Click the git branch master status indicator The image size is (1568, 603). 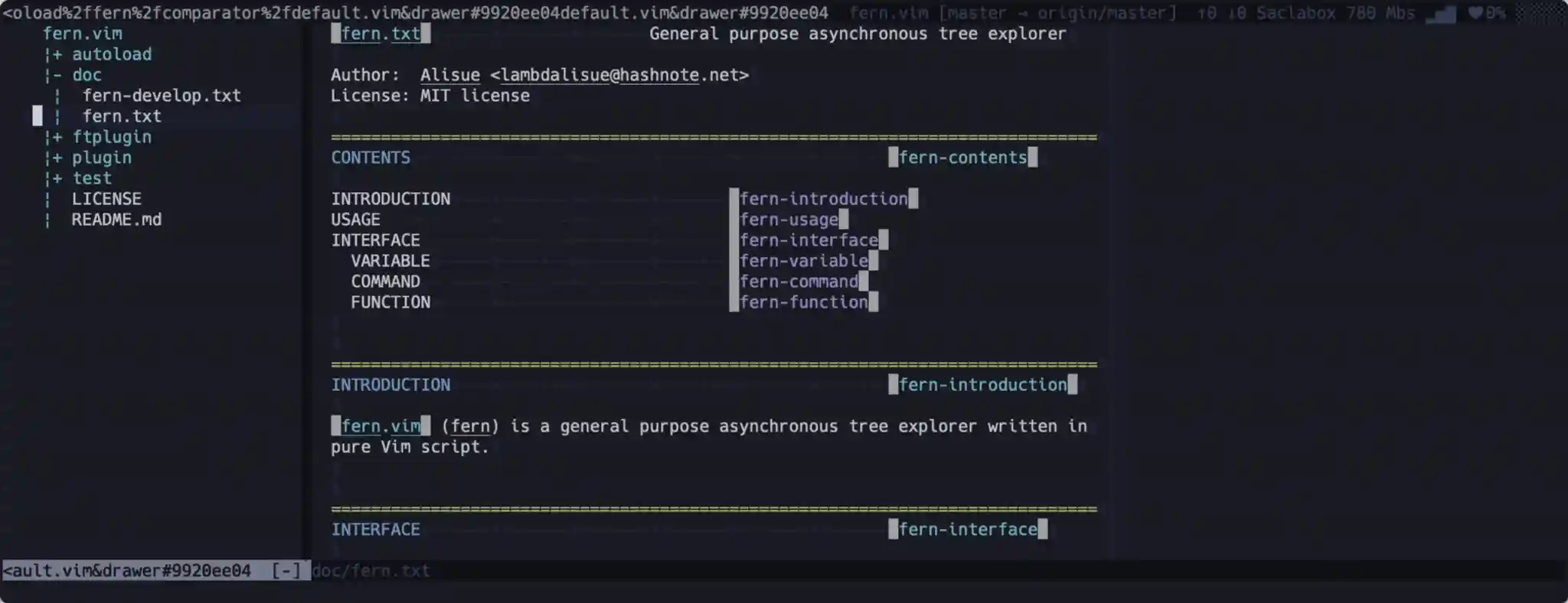[x=1012, y=13]
